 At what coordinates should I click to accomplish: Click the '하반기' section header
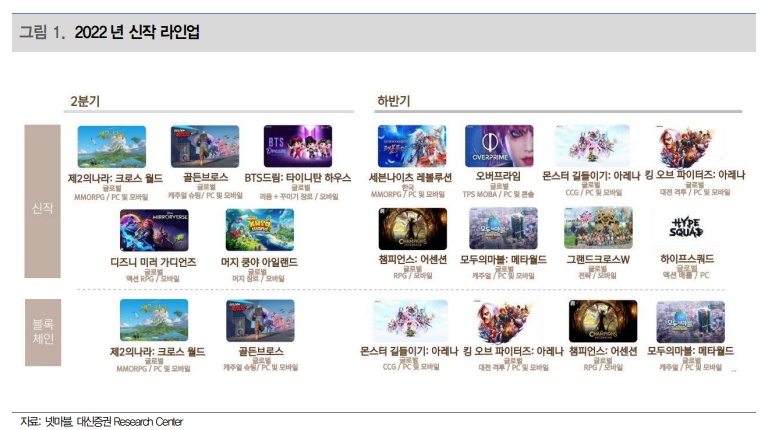[x=394, y=101]
